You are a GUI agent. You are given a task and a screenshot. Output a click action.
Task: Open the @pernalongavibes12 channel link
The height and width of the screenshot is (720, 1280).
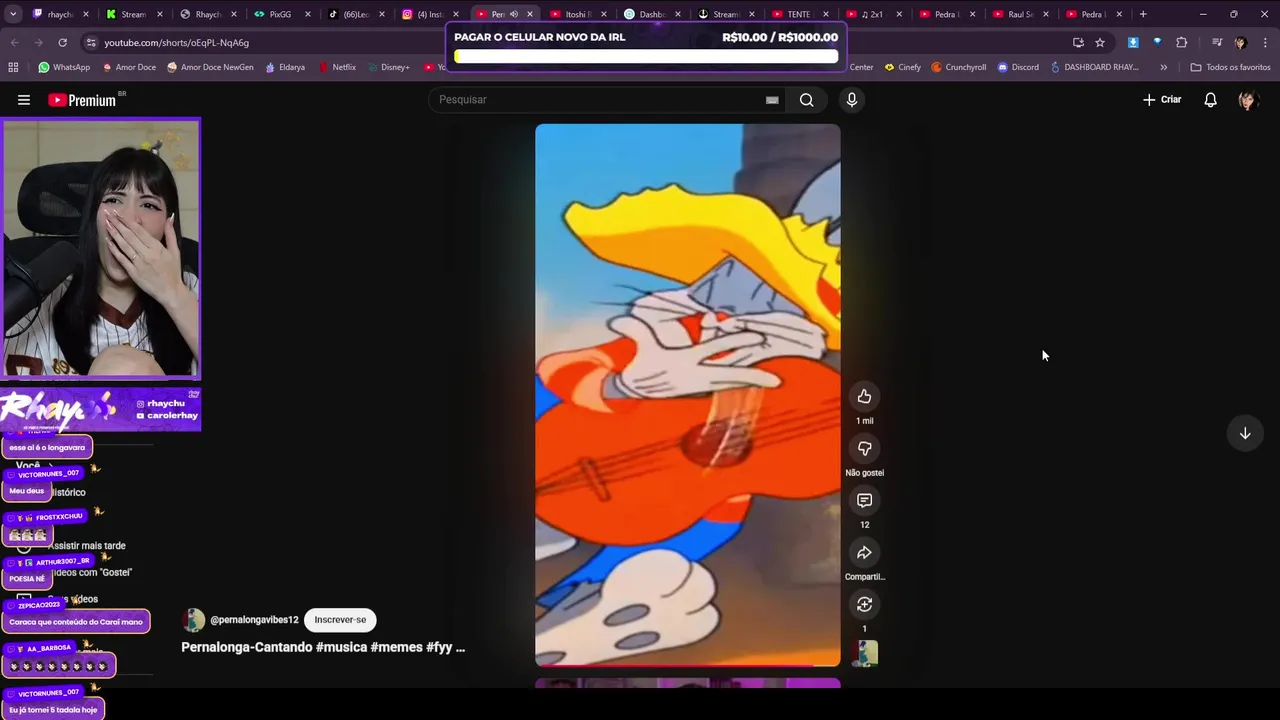[254, 620]
